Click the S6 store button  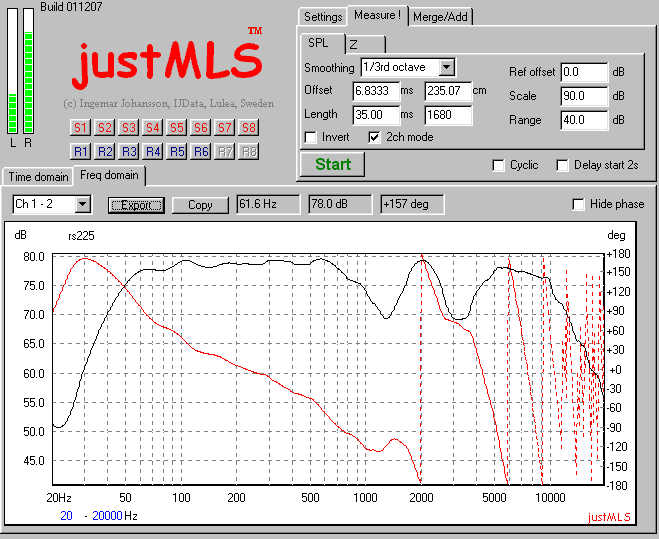[200, 128]
